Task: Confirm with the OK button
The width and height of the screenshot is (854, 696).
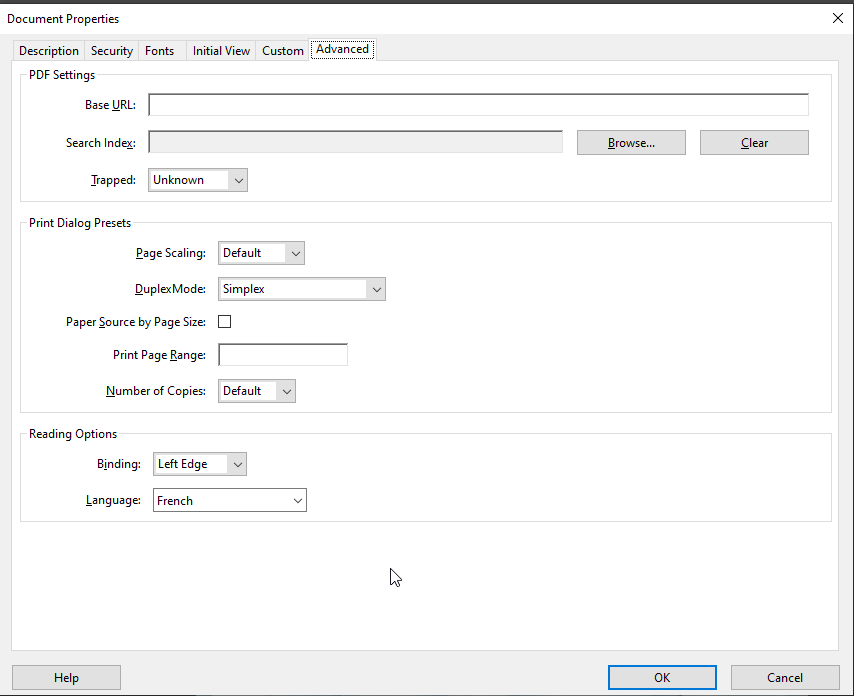Action: click(662, 678)
